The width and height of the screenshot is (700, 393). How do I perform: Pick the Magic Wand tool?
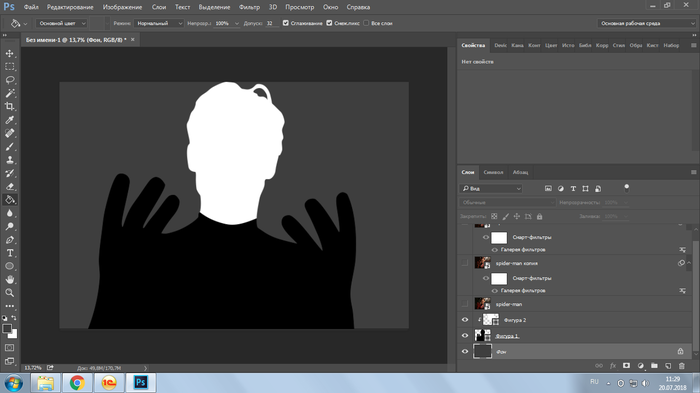tap(9, 93)
